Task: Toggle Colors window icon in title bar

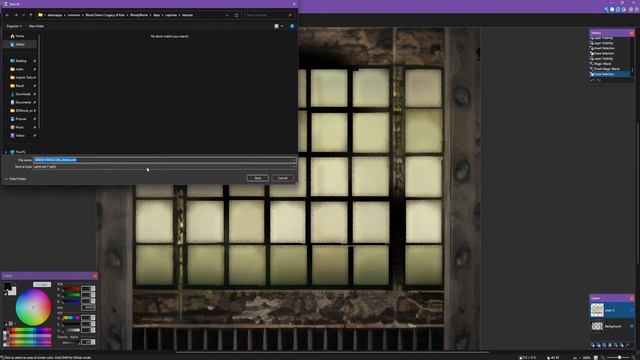Action: coord(624,9)
